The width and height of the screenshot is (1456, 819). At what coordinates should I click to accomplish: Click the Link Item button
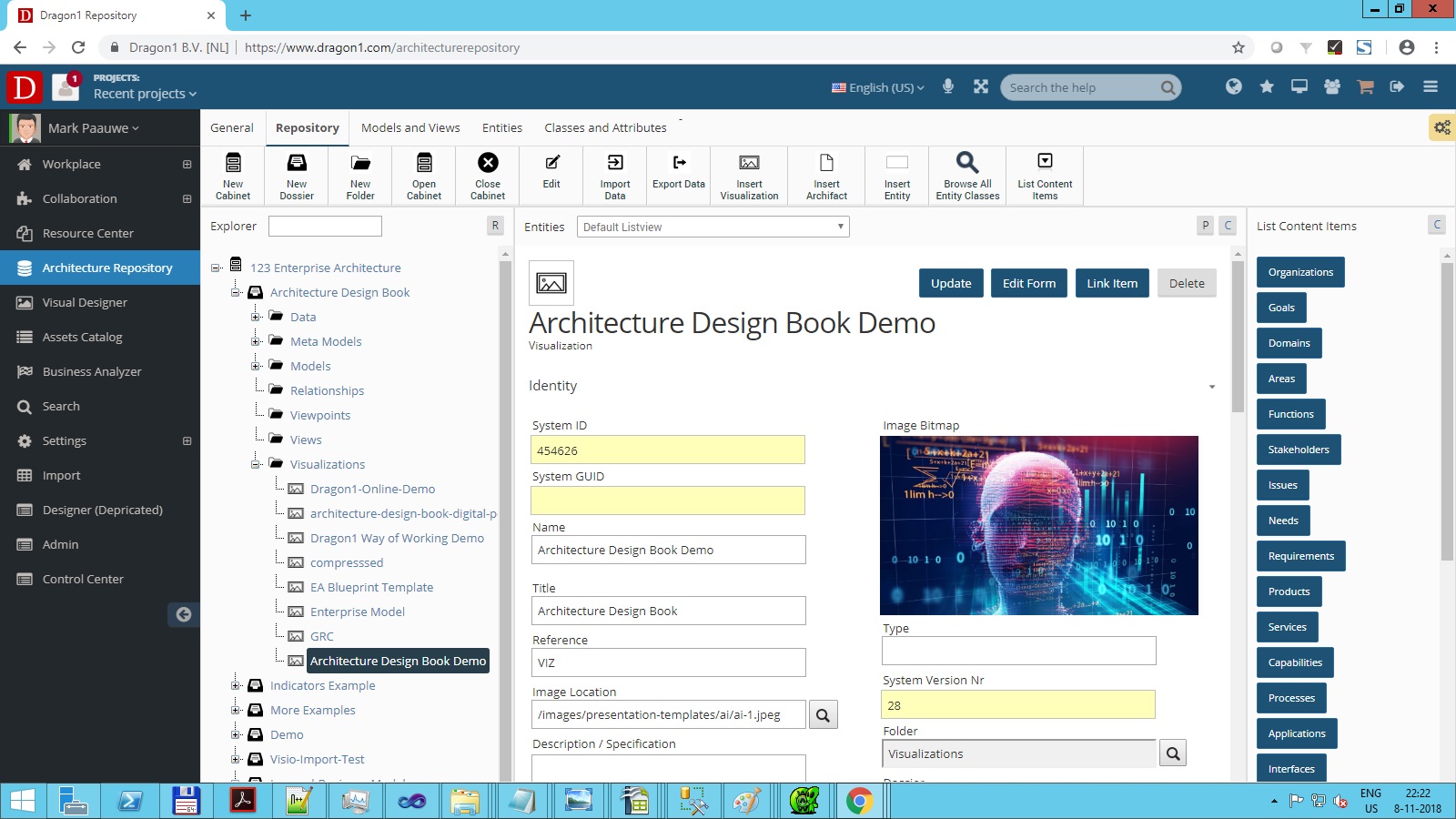click(x=1112, y=283)
